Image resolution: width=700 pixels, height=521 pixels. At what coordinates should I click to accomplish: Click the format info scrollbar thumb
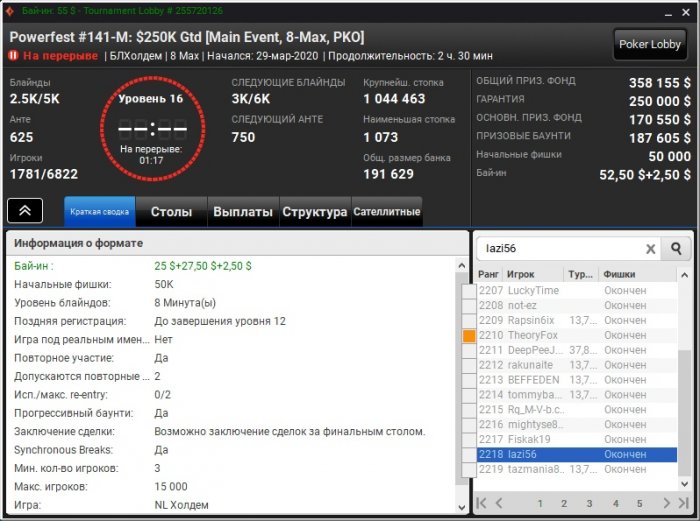click(x=462, y=378)
